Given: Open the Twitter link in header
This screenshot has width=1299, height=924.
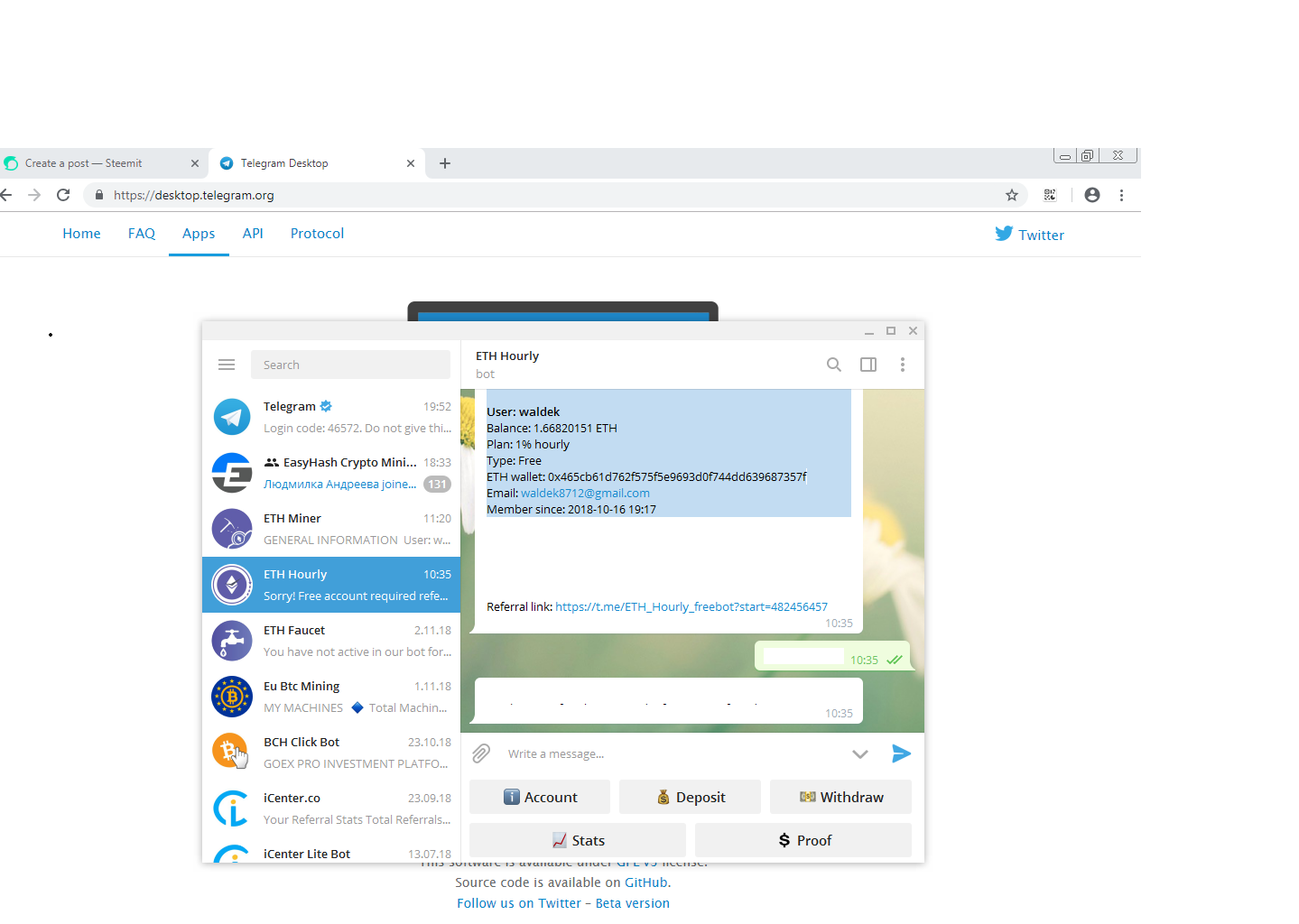Looking at the screenshot, I should (1030, 235).
